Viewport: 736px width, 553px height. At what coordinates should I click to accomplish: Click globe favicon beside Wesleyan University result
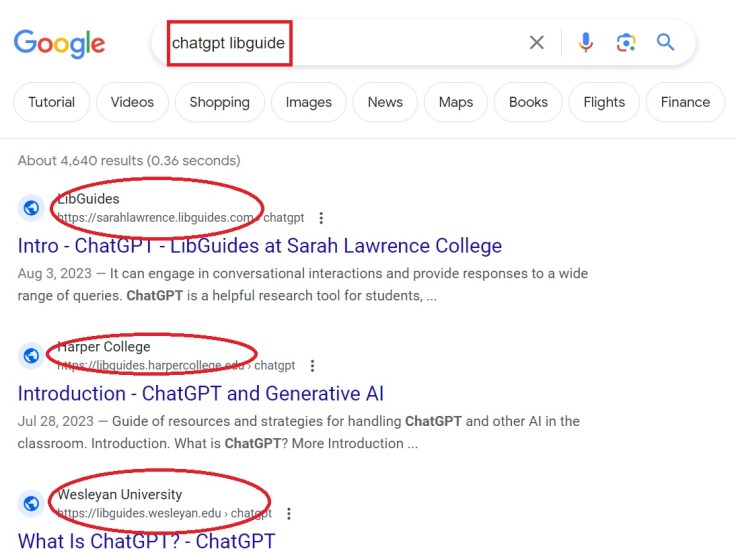click(x=32, y=504)
